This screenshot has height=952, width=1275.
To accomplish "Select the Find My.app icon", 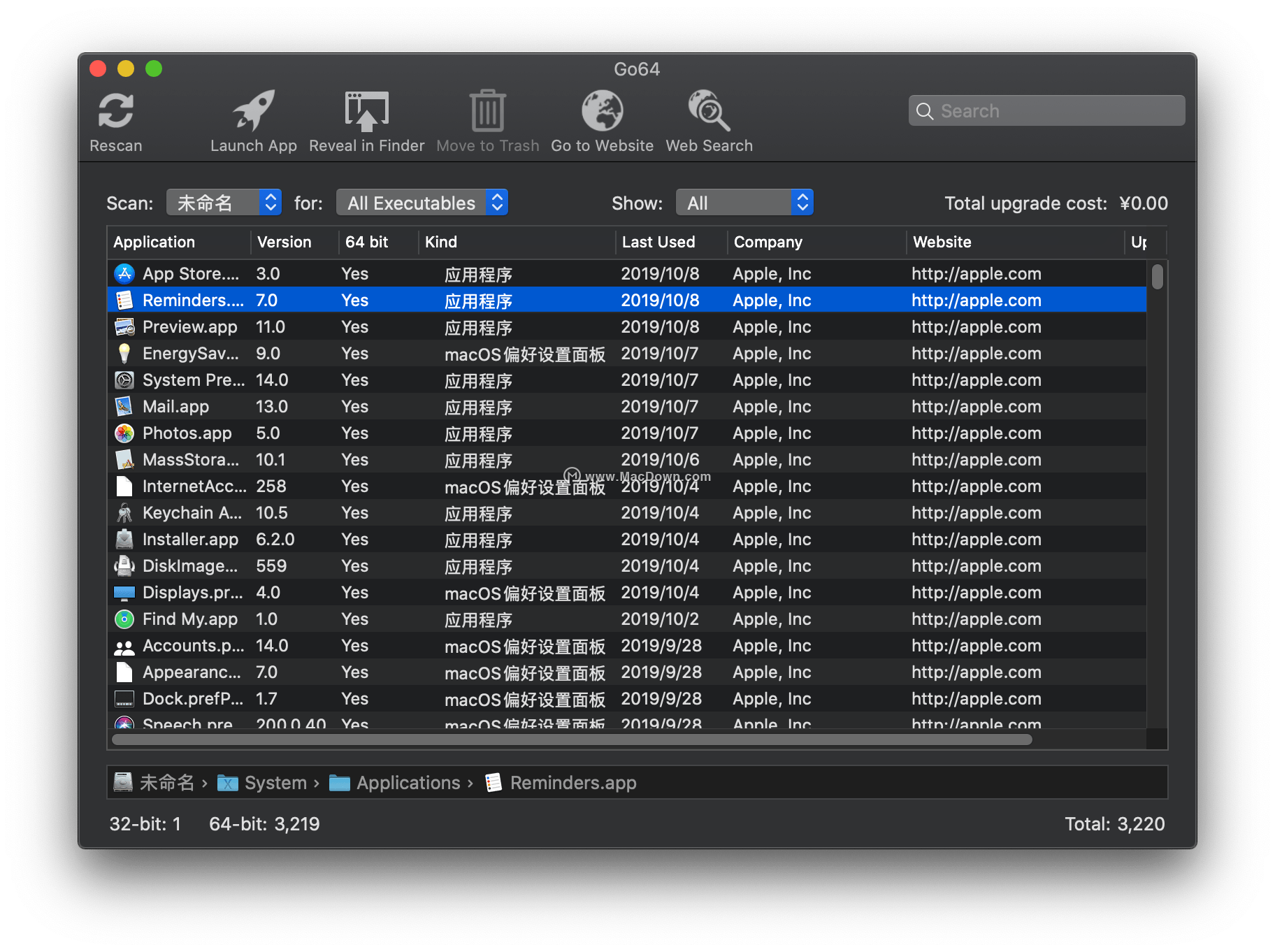I will pos(124,619).
